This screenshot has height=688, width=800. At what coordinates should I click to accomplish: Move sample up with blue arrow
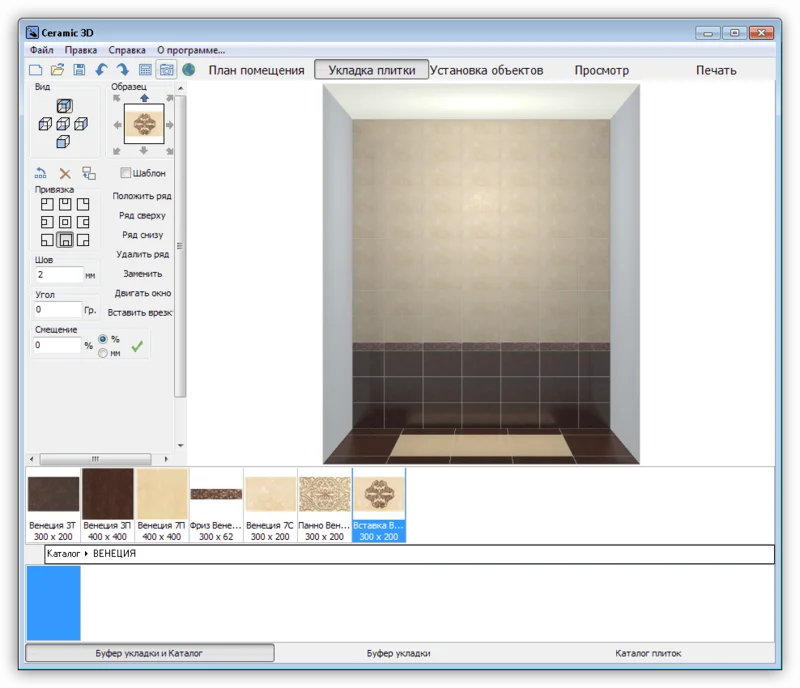[x=144, y=98]
